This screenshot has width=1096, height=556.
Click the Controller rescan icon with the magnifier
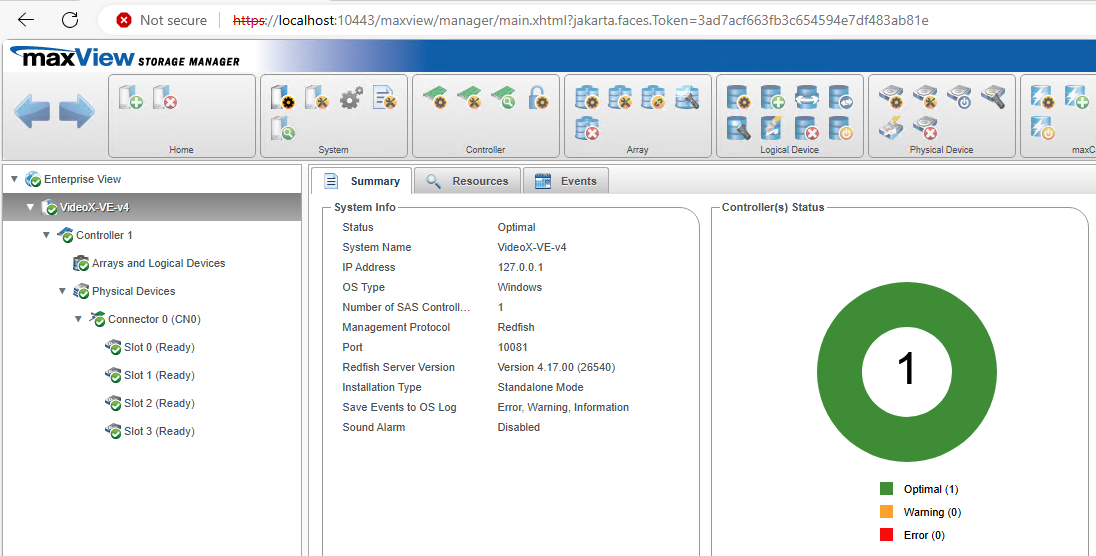pyautogui.click(x=503, y=97)
